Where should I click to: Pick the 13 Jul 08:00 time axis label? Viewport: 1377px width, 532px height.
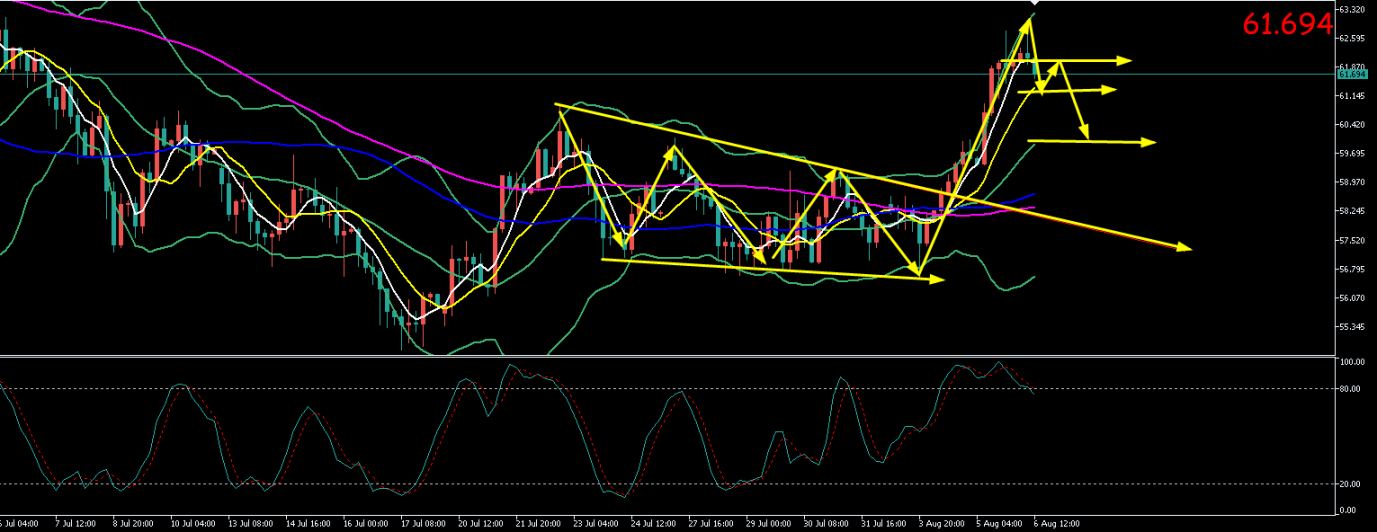coord(252,523)
